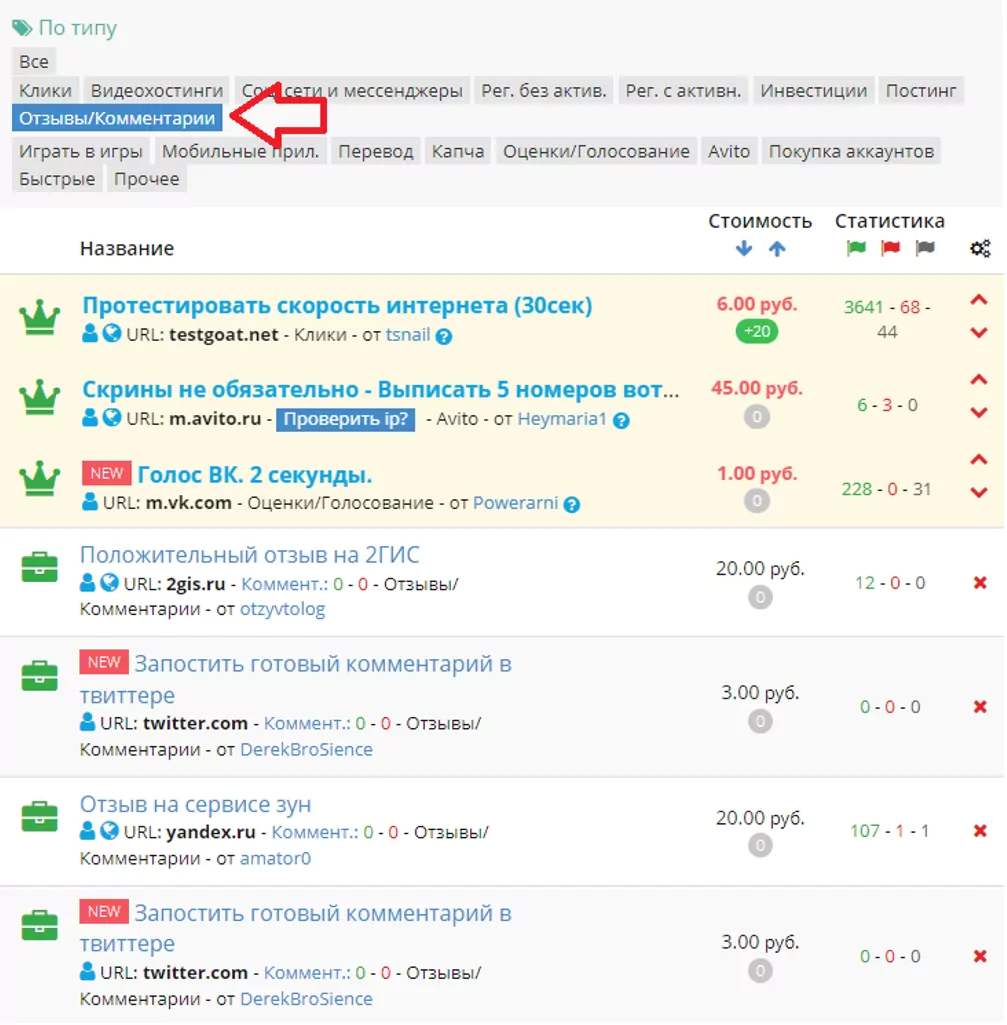
Task: Filter tasks by Постинг
Action: click(921, 90)
